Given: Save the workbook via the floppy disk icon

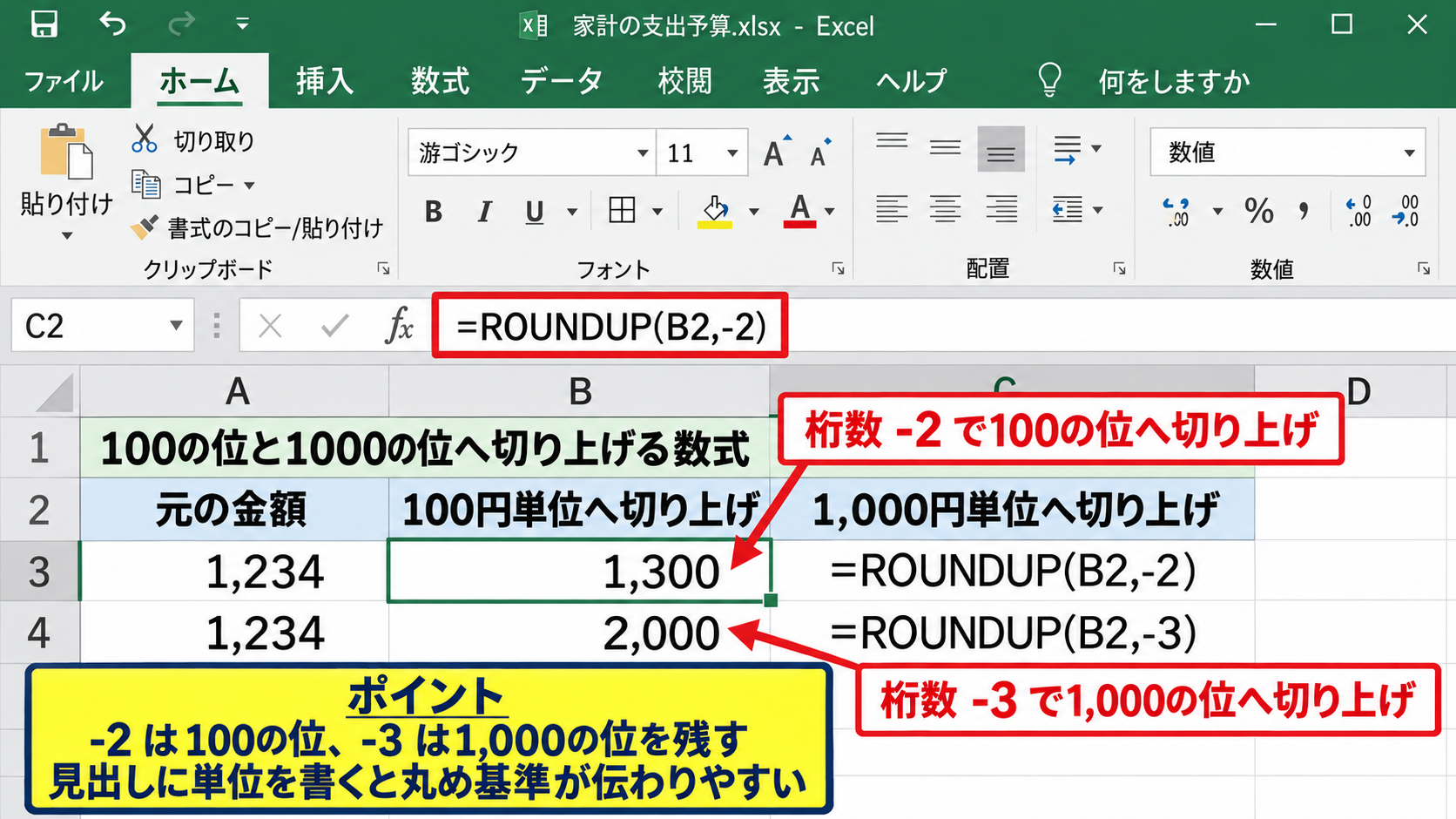Looking at the screenshot, I should click(x=44, y=24).
